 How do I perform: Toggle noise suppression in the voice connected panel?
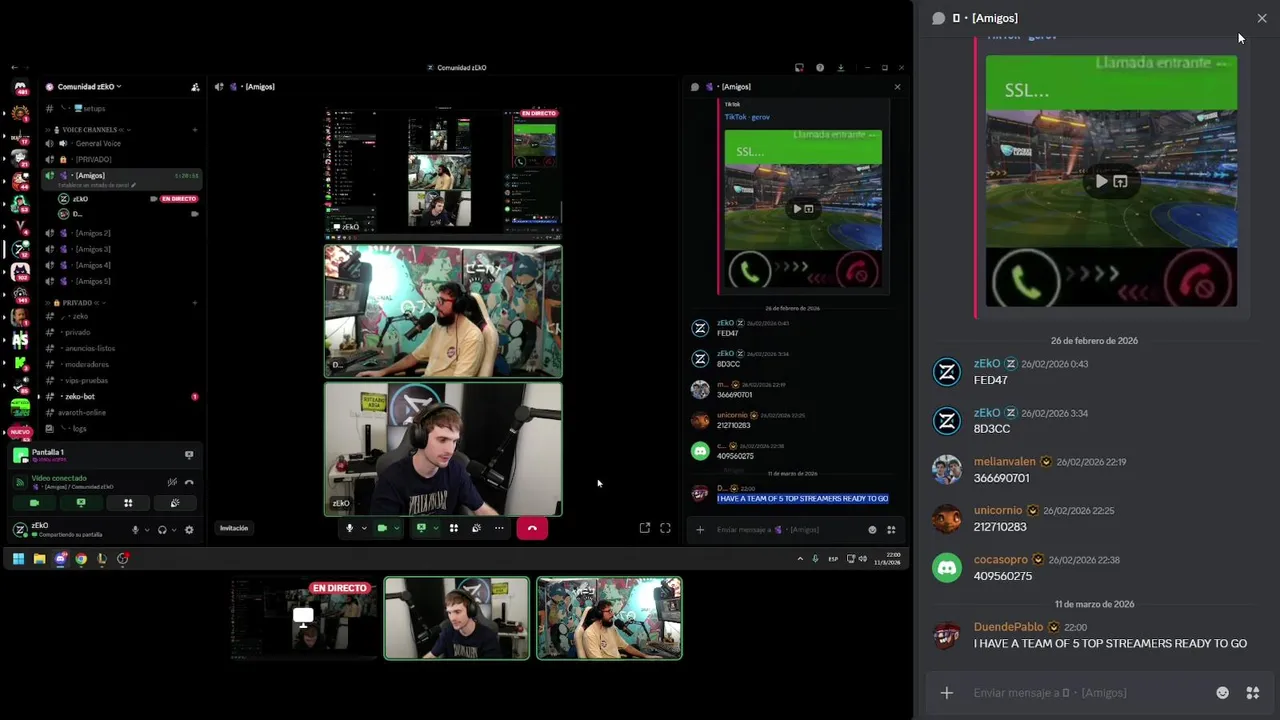(x=172, y=482)
